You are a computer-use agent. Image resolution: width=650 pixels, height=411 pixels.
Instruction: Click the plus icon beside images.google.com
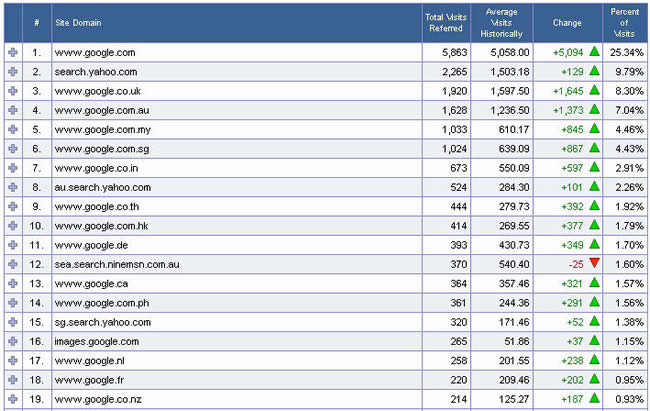[x=12, y=341]
